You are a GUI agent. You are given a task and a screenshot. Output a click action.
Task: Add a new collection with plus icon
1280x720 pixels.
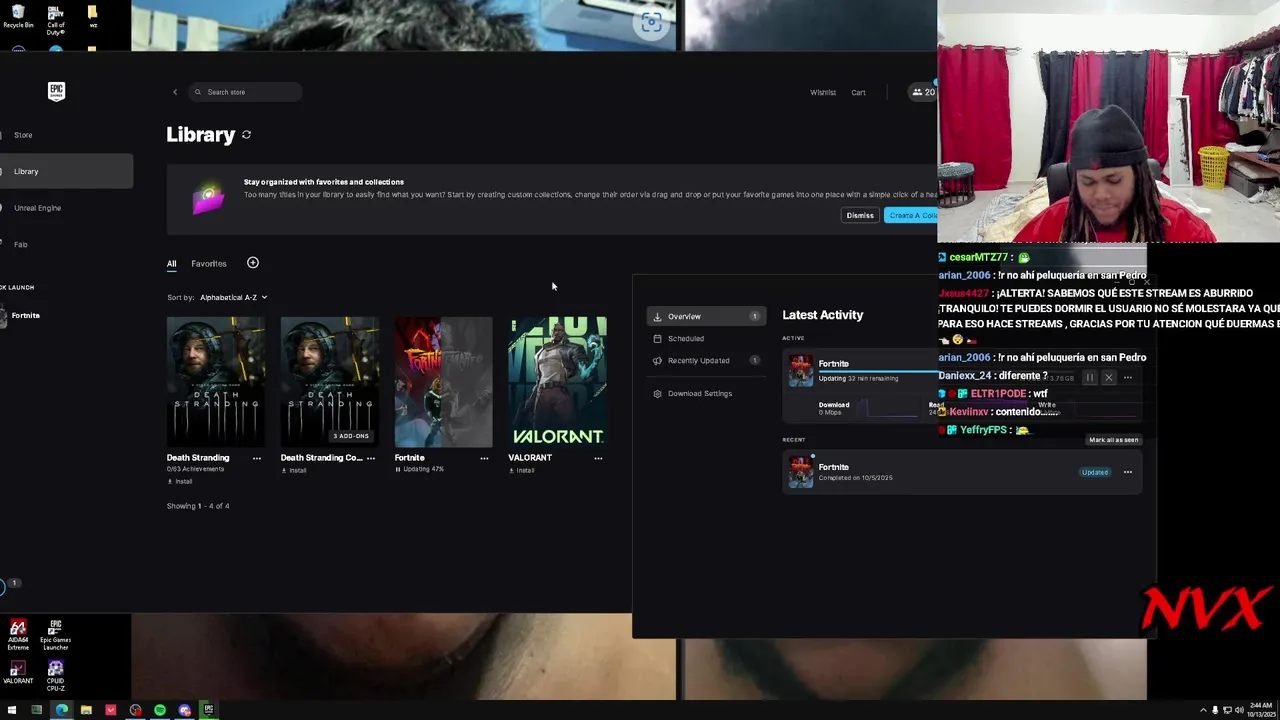click(x=253, y=263)
